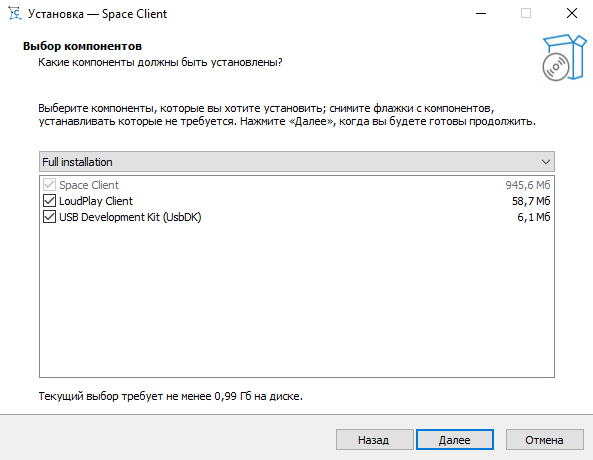Select the LoudPlay Client component row label
This screenshot has width=593, height=460.
point(96,201)
